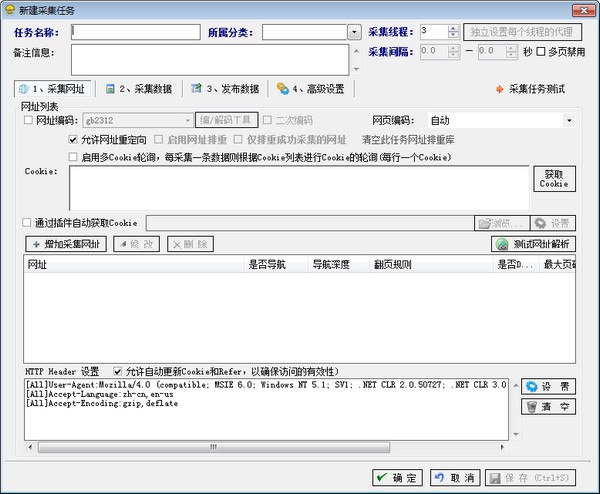Click HTTP Header 设置 button
The height and width of the screenshot is (494, 600).
click(548, 386)
